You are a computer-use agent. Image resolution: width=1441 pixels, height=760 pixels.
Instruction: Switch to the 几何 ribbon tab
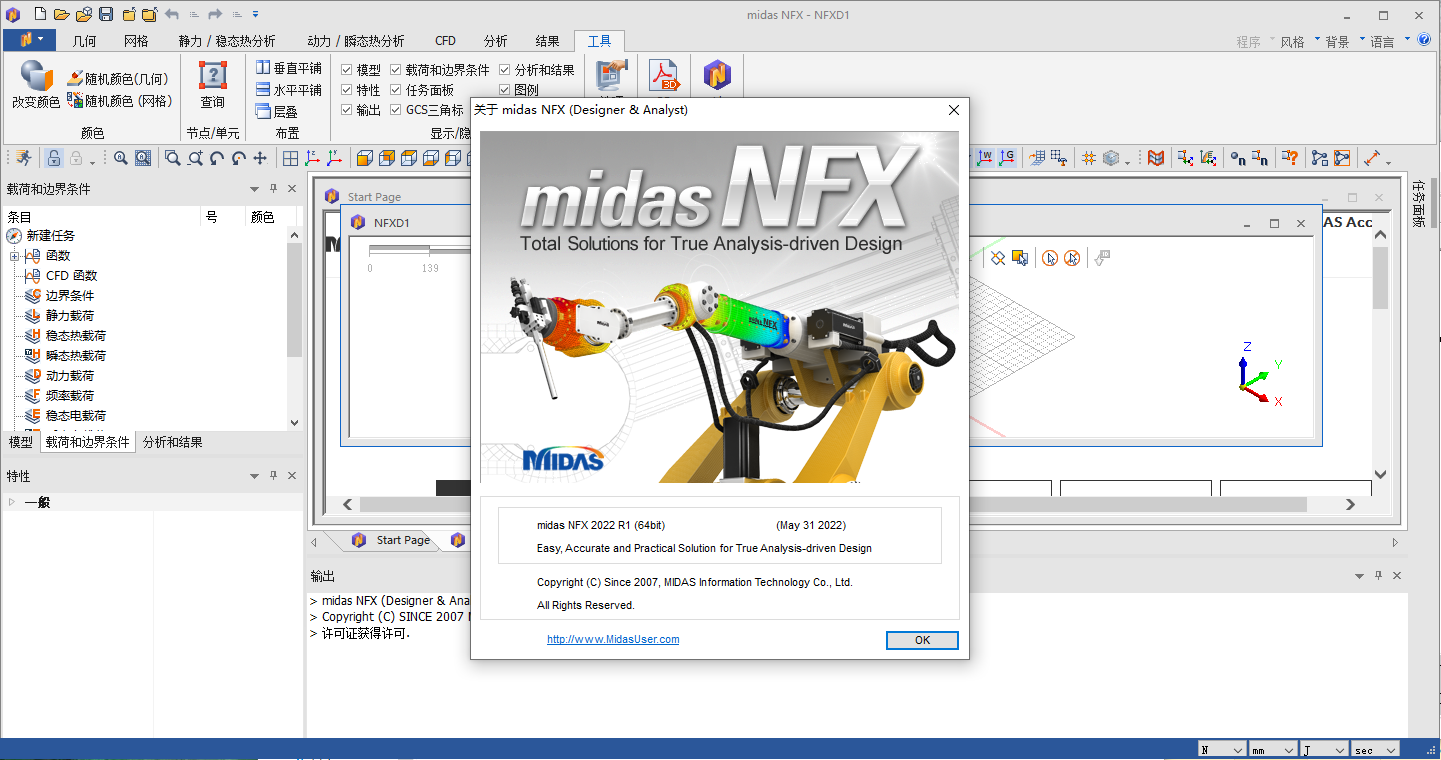click(85, 41)
